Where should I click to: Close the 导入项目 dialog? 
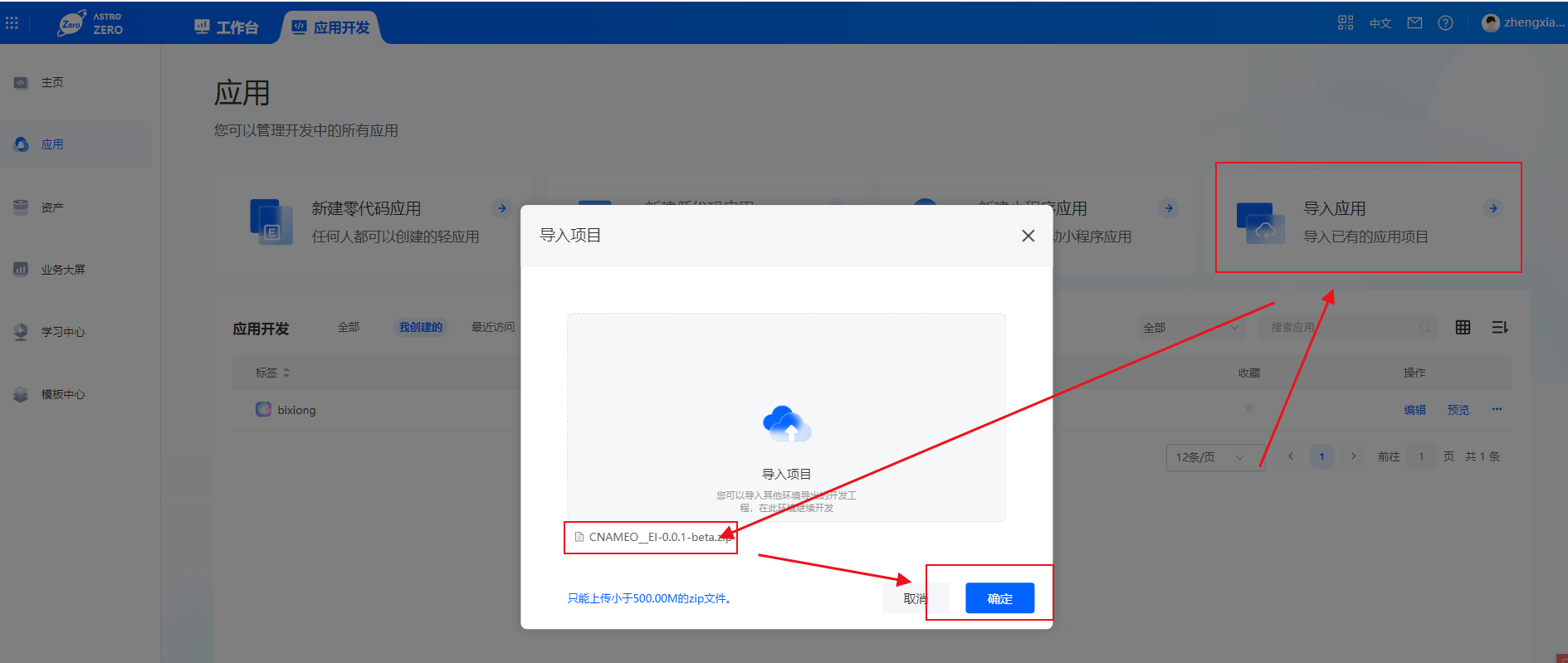pyautogui.click(x=1028, y=236)
